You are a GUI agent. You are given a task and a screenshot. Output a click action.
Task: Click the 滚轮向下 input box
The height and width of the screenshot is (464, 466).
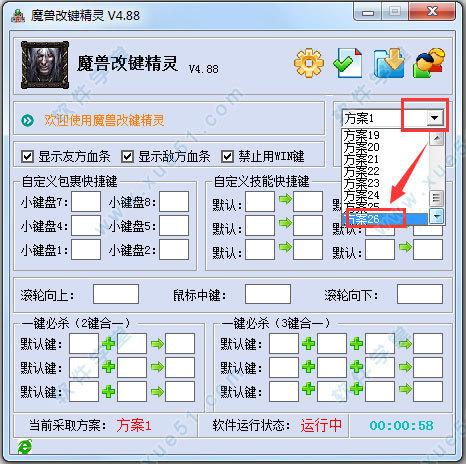(x=420, y=294)
